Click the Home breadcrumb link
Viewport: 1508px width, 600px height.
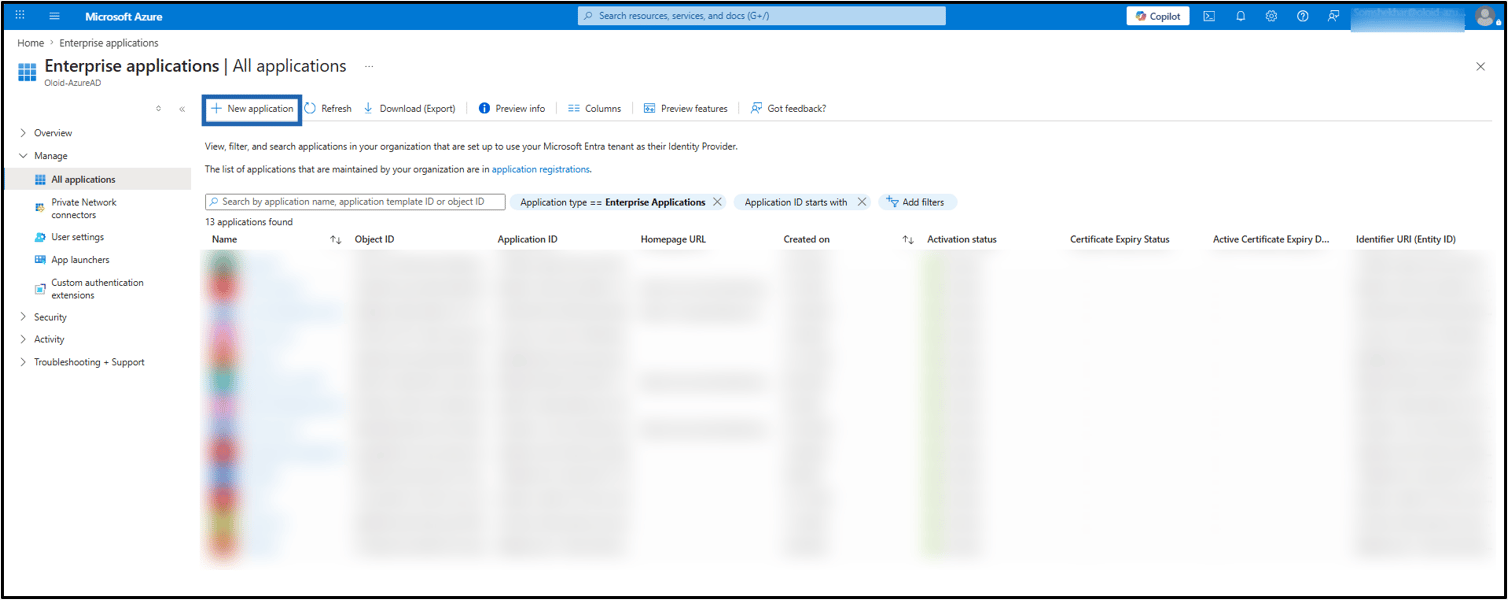(x=31, y=43)
